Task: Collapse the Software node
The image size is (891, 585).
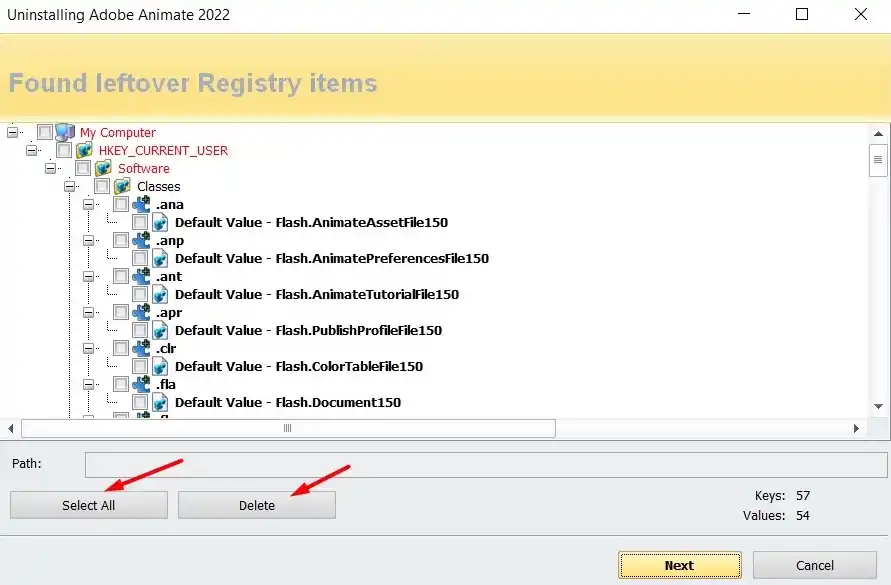Action: 51,168
